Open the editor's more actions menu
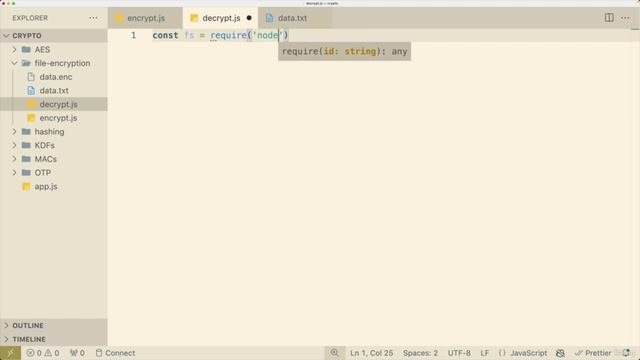Screen dimensions: 640x360 [x=625, y=18]
